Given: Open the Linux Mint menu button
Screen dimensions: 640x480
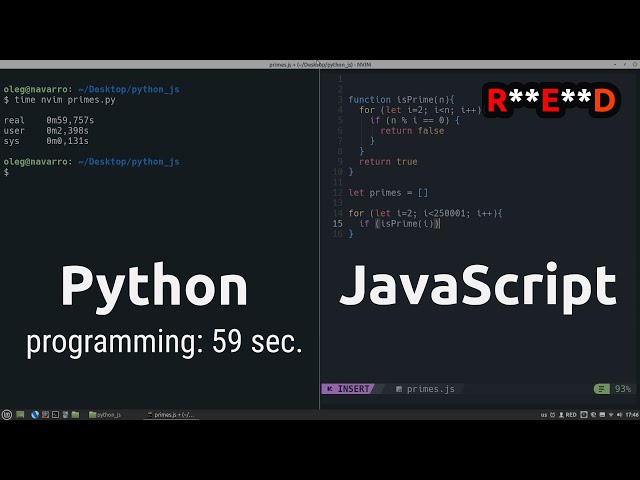Looking at the screenshot, I should (7, 415).
